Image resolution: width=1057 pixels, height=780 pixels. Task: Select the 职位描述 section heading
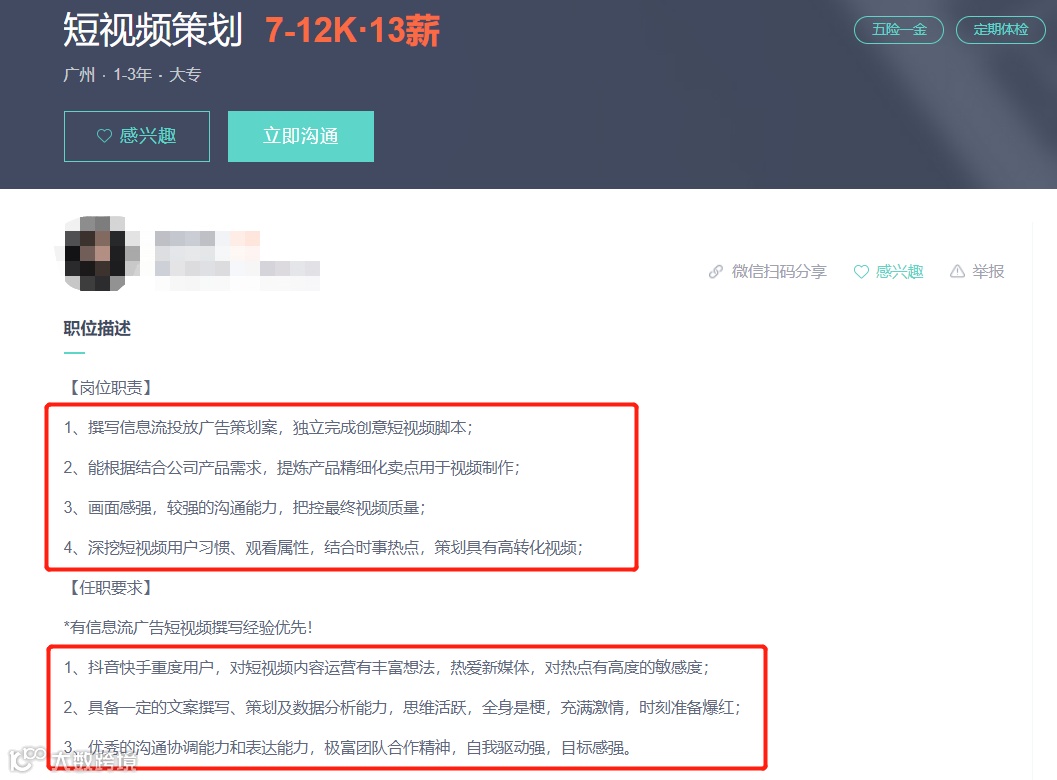[96, 327]
